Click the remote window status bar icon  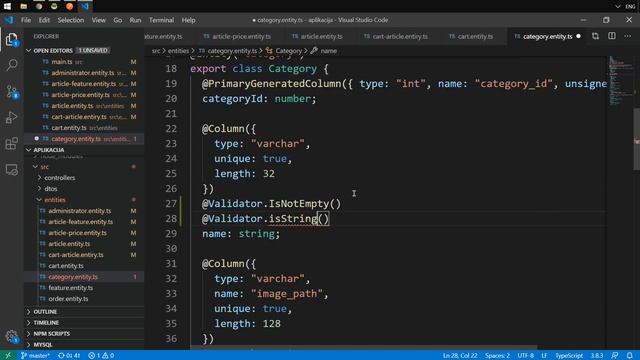tap(8, 356)
